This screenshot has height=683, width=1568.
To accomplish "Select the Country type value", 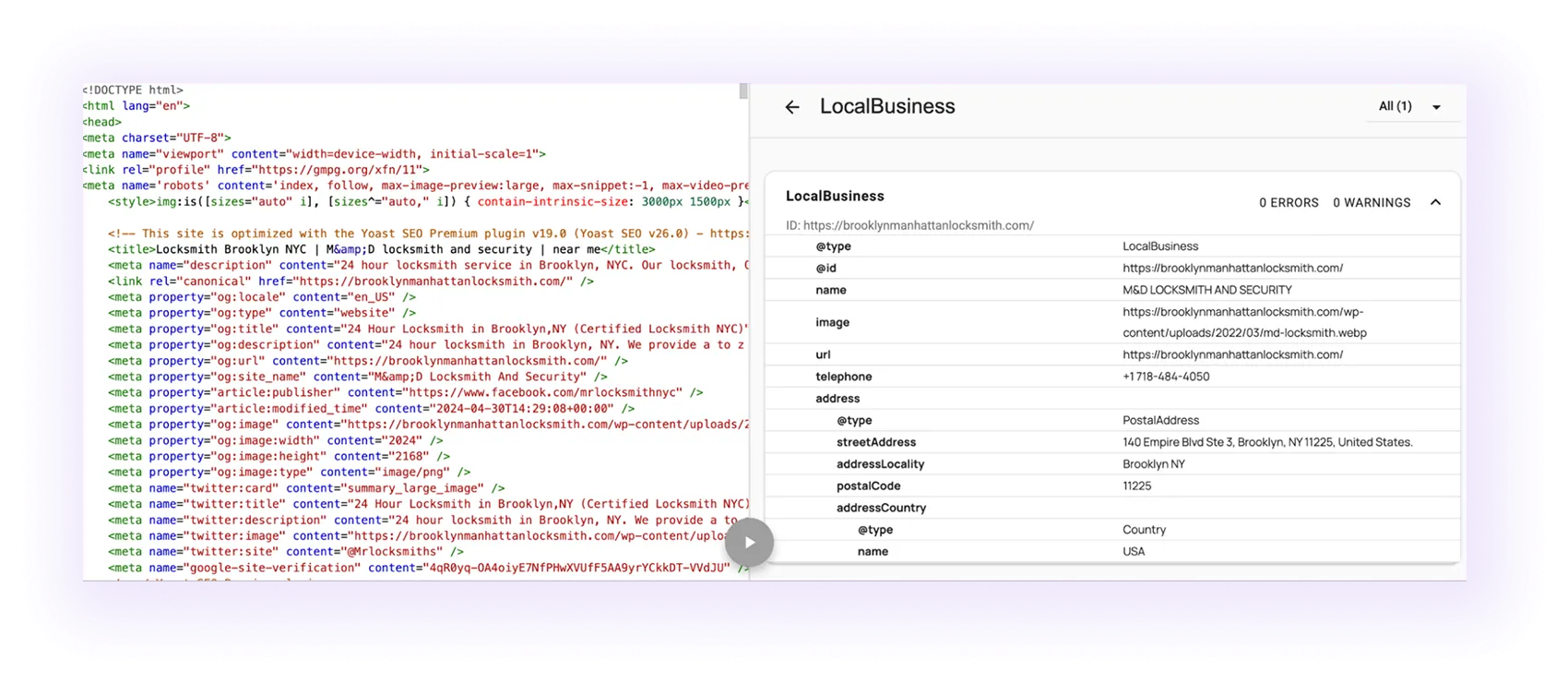I will click(x=1144, y=530).
